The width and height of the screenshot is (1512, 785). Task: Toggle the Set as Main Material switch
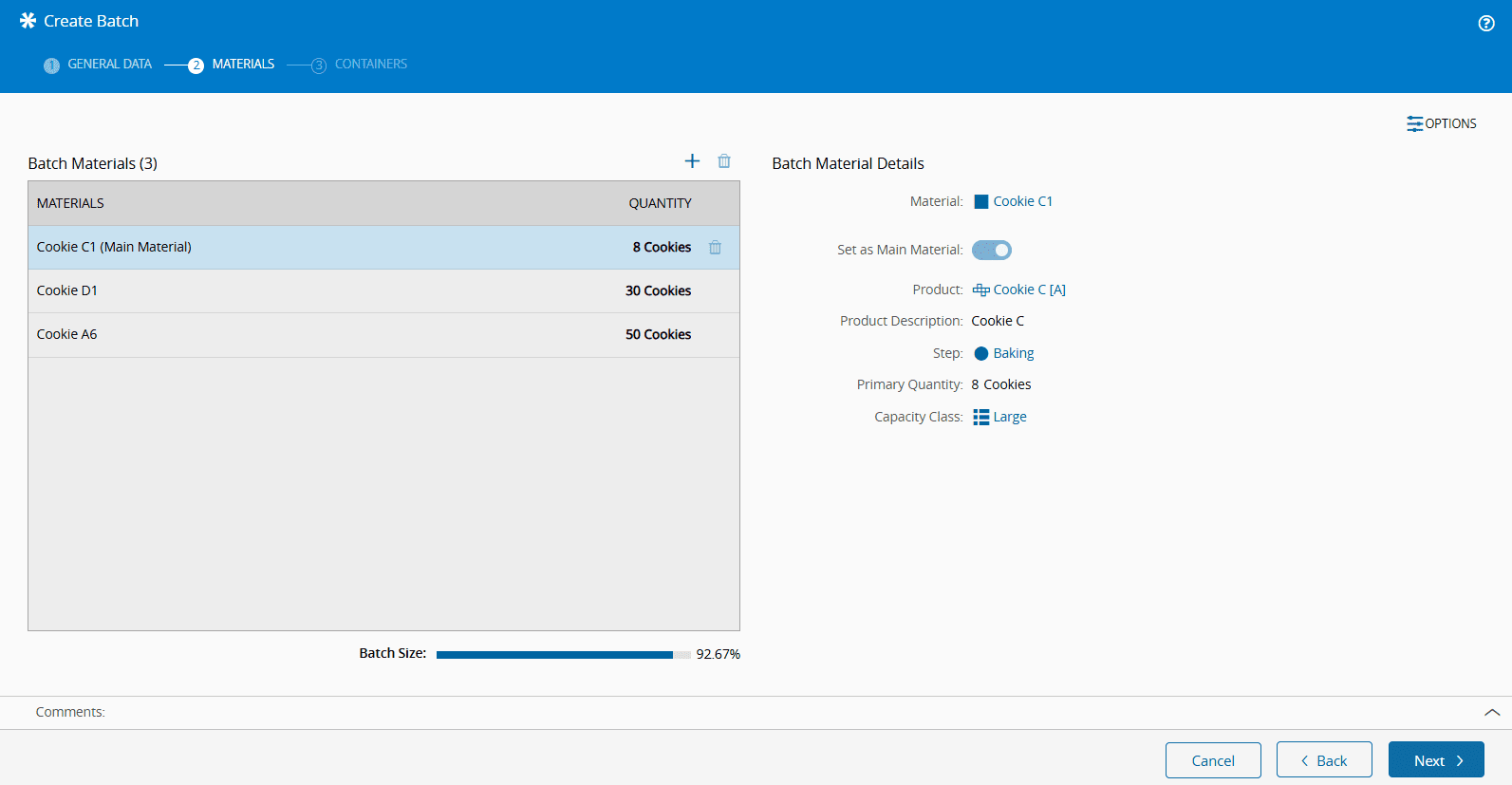pyautogui.click(x=991, y=250)
